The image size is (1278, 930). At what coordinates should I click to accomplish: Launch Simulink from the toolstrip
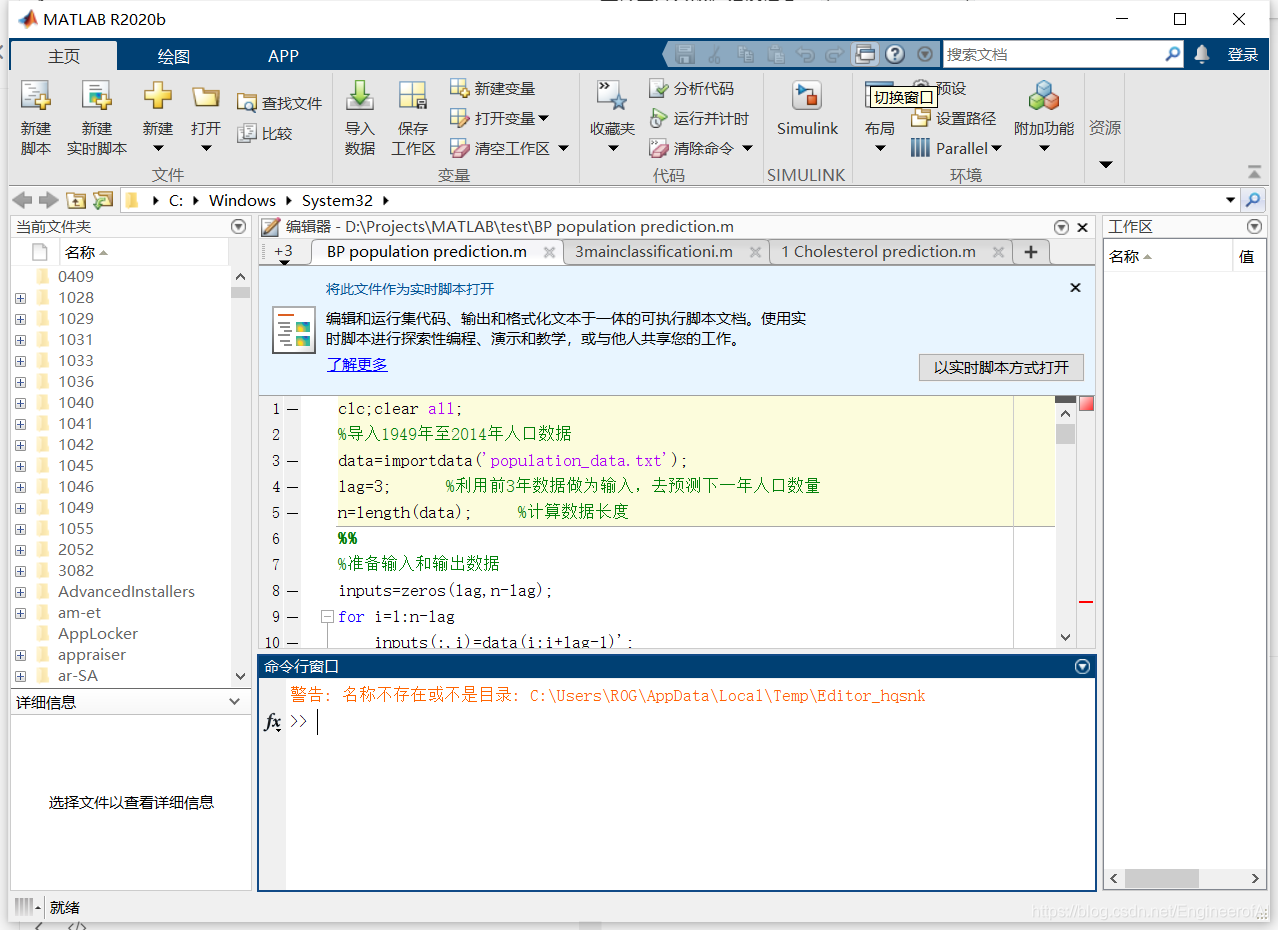tap(807, 98)
